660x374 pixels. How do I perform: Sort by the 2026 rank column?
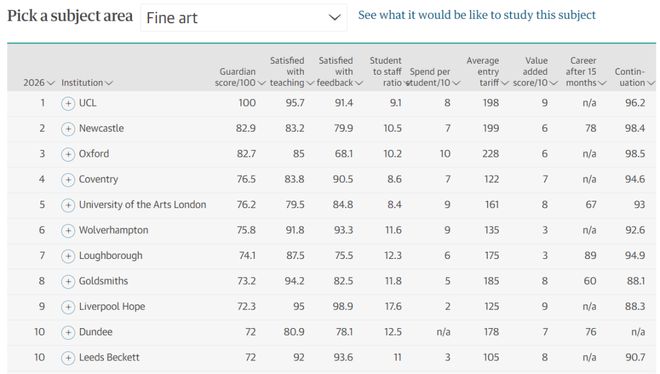pyautogui.click(x=39, y=82)
